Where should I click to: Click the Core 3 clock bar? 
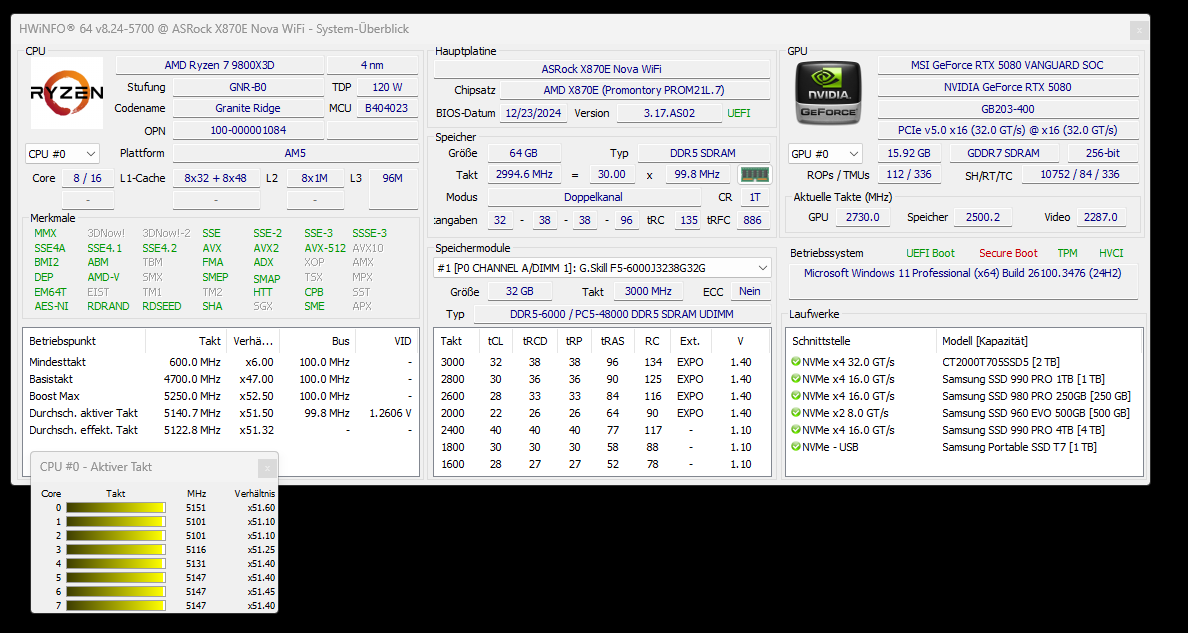pos(115,550)
